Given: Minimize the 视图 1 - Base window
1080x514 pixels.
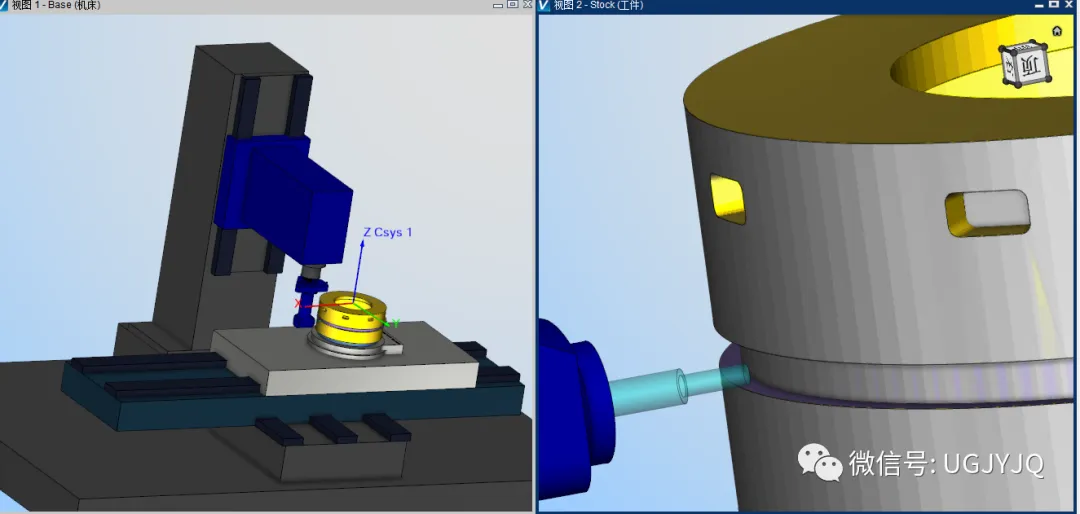Looking at the screenshot, I should point(498,5).
